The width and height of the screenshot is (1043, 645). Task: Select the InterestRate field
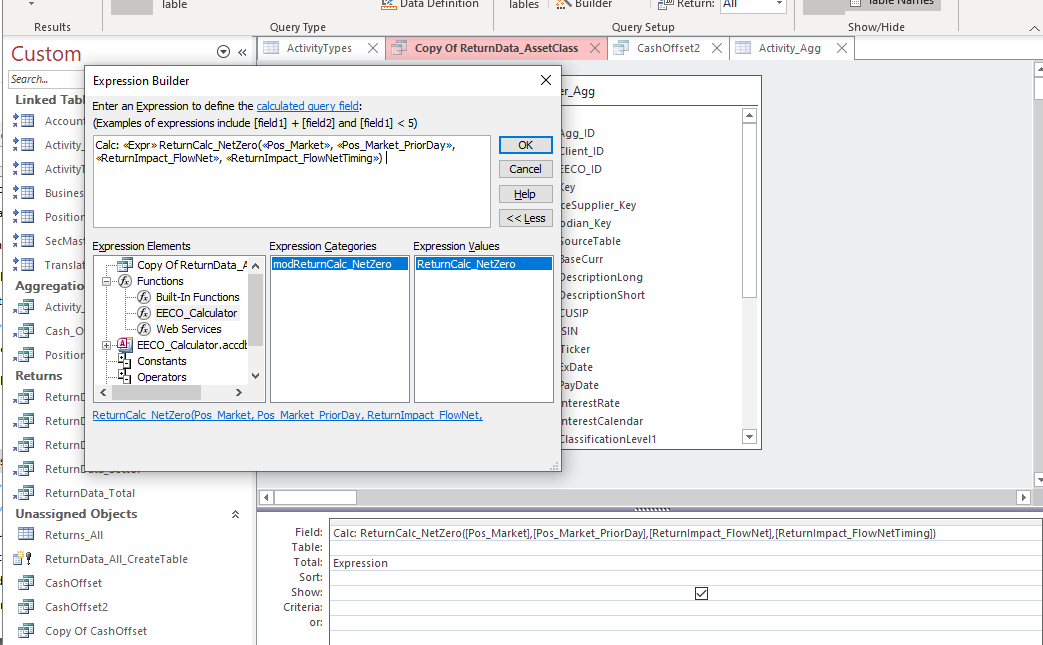[590, 403]
